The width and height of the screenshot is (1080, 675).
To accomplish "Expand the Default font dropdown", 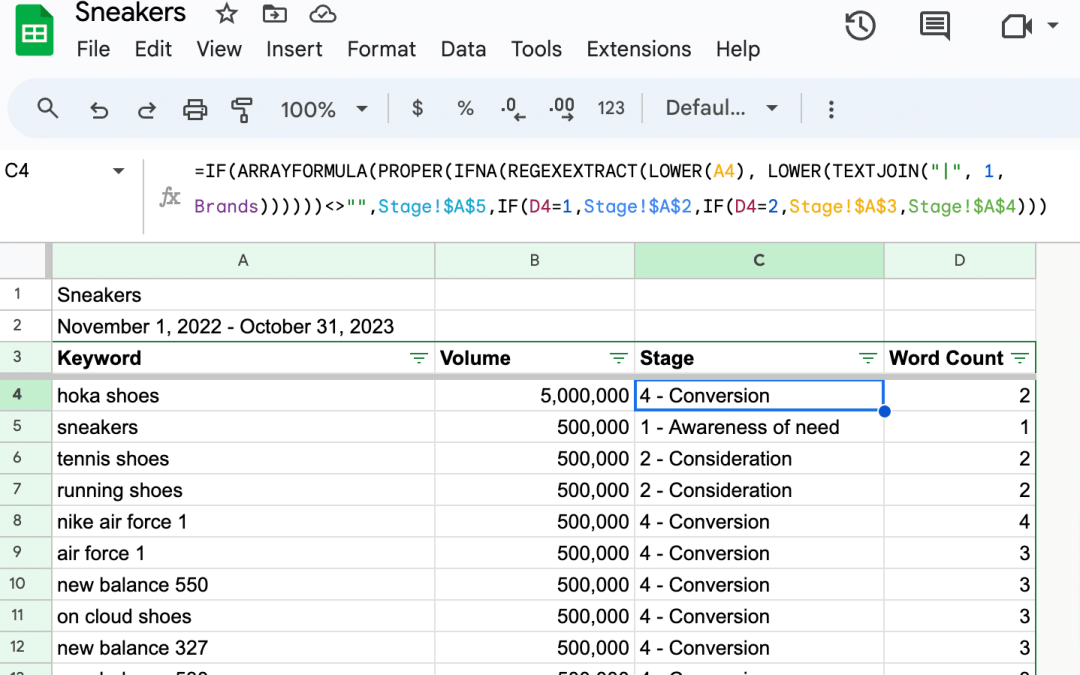I will [x=721, y=108].
